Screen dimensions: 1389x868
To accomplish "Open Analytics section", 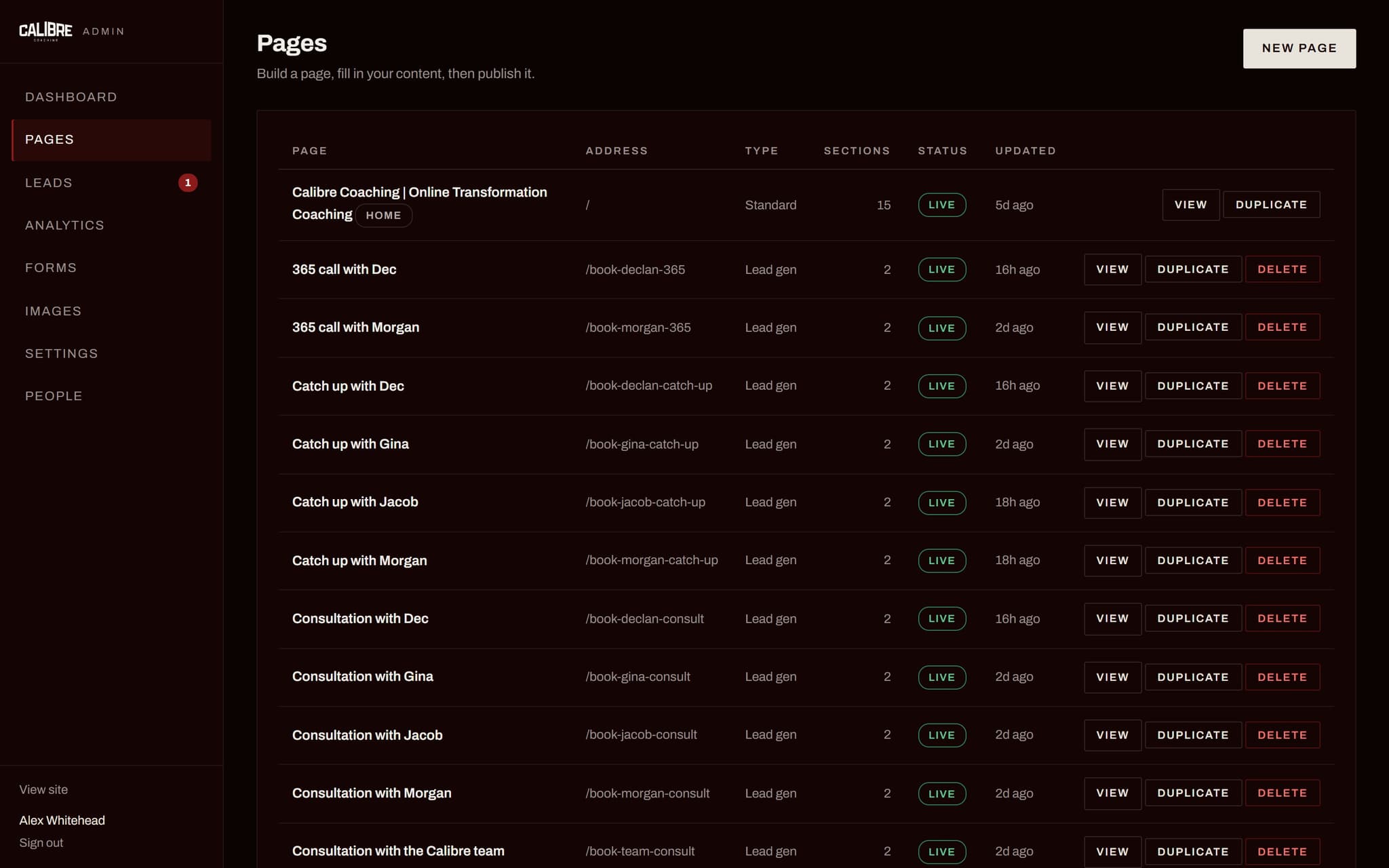I will [x=112, y=225].
